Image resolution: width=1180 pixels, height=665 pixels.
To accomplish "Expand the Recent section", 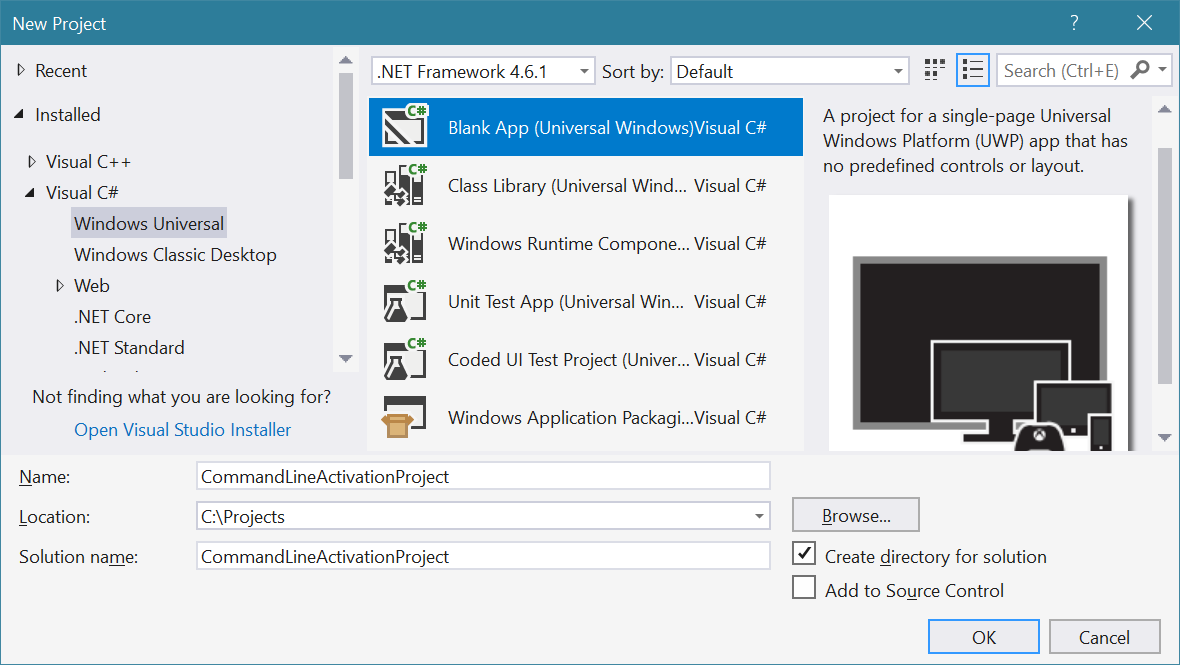I will pyautogui.click(x=21, y=71).
